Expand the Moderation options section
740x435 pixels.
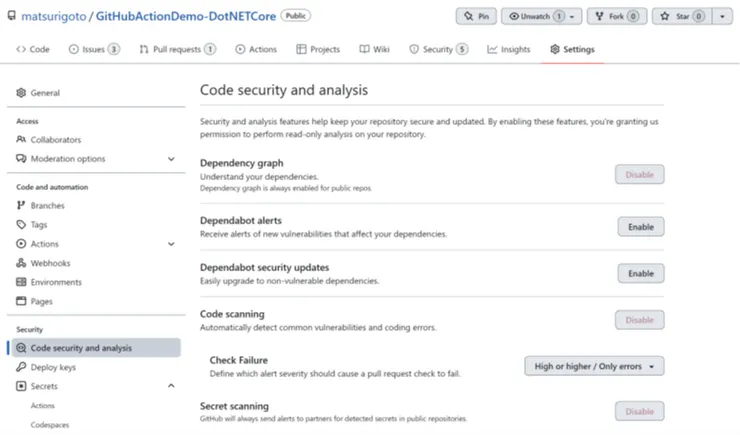(171, 159)
